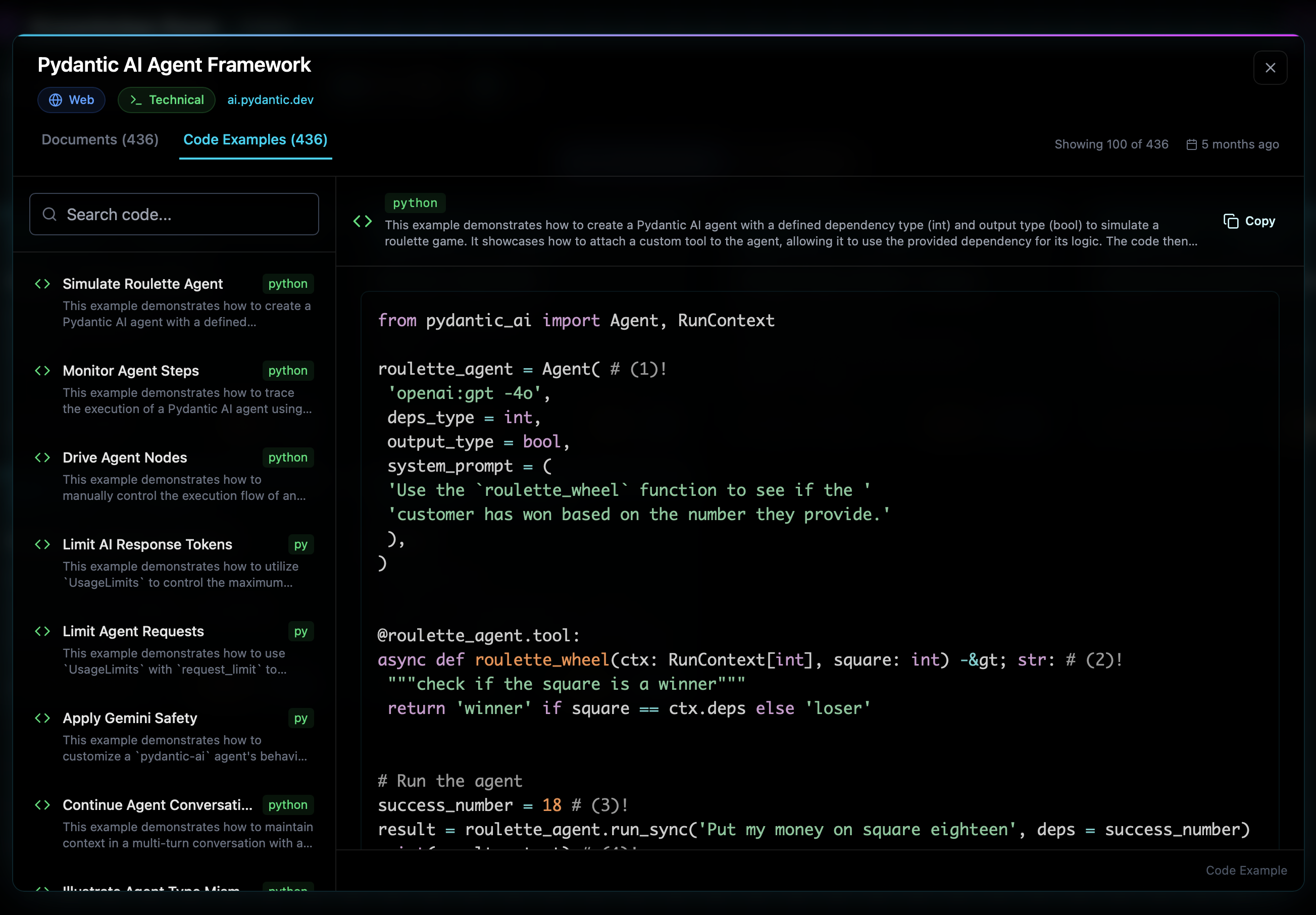Click the code brackets icon beside Apply Gemini Safety

coord(42,718)
